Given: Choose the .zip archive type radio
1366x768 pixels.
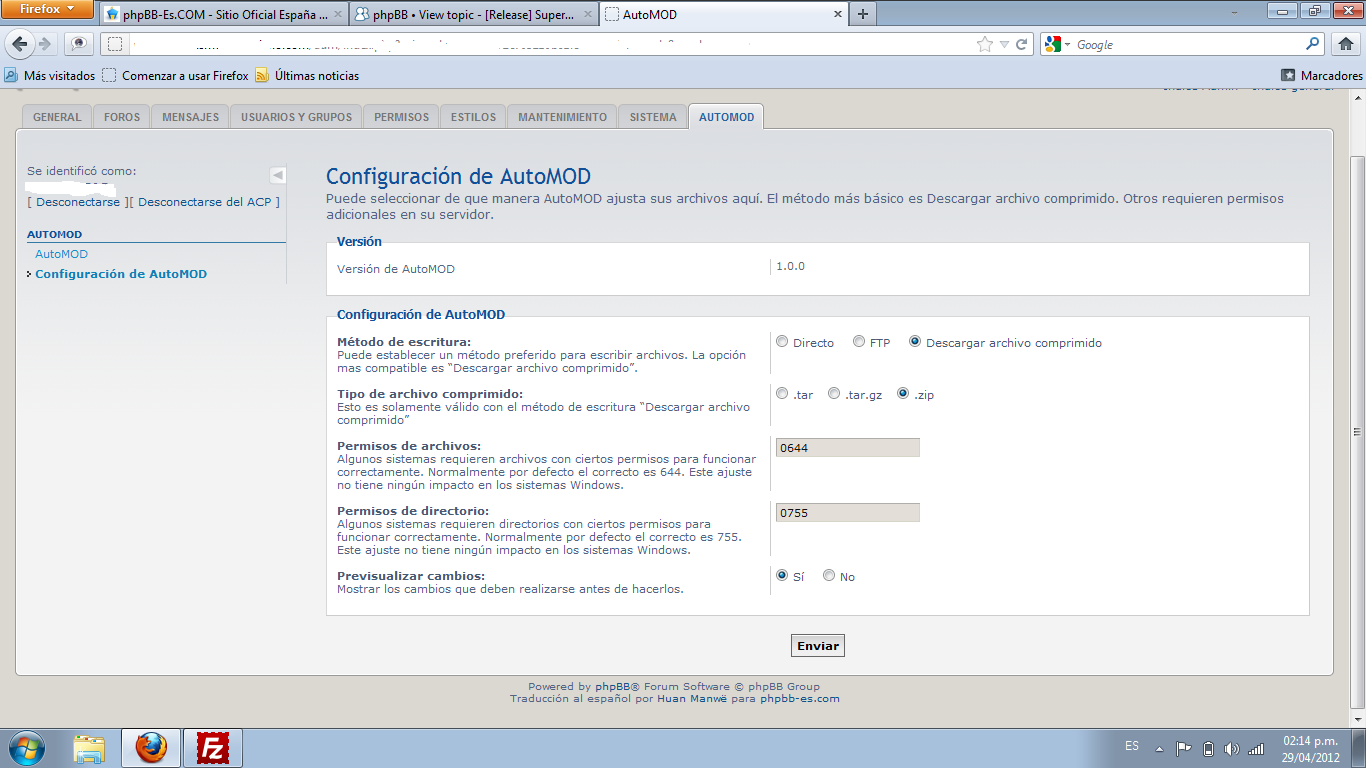Looking at the screenshot, I should point(904,394).
